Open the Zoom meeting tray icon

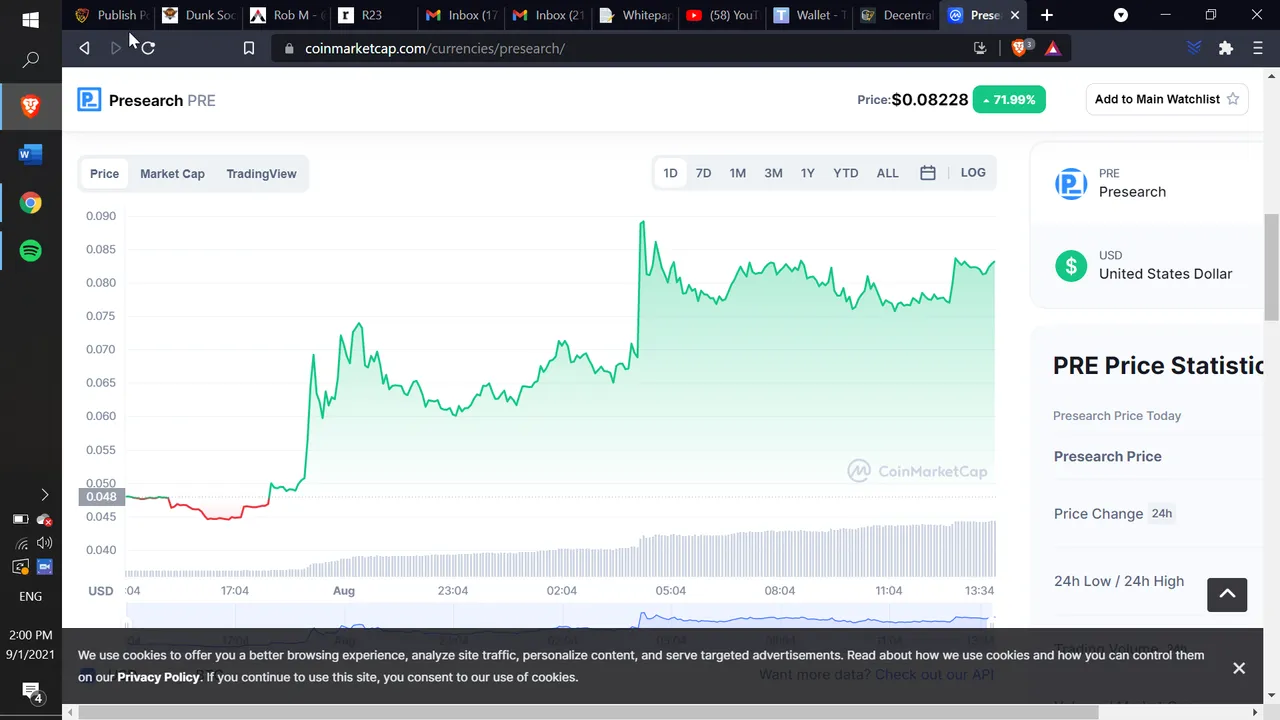click(x=44, y=567)
